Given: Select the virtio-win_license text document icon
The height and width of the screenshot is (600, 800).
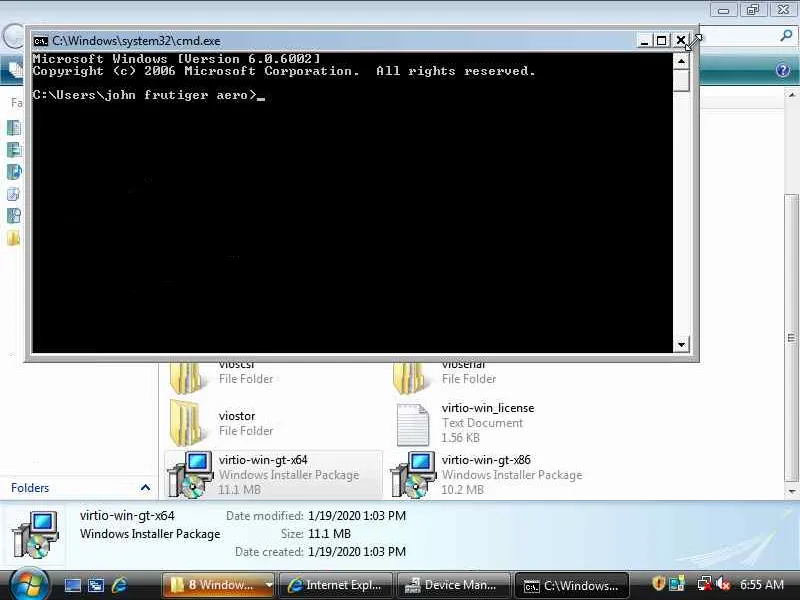Looking at the screenshot, I should (413, 424).
